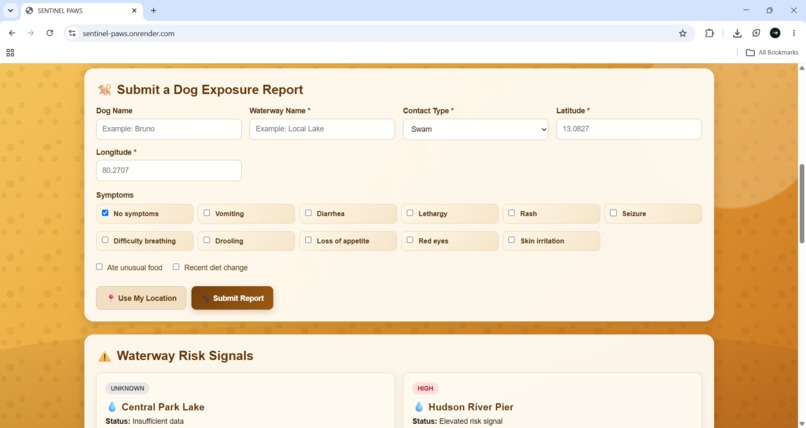The image size is (806, 428).
Task: Click the Hudson River Pier card title
Action: coord(471,407)
